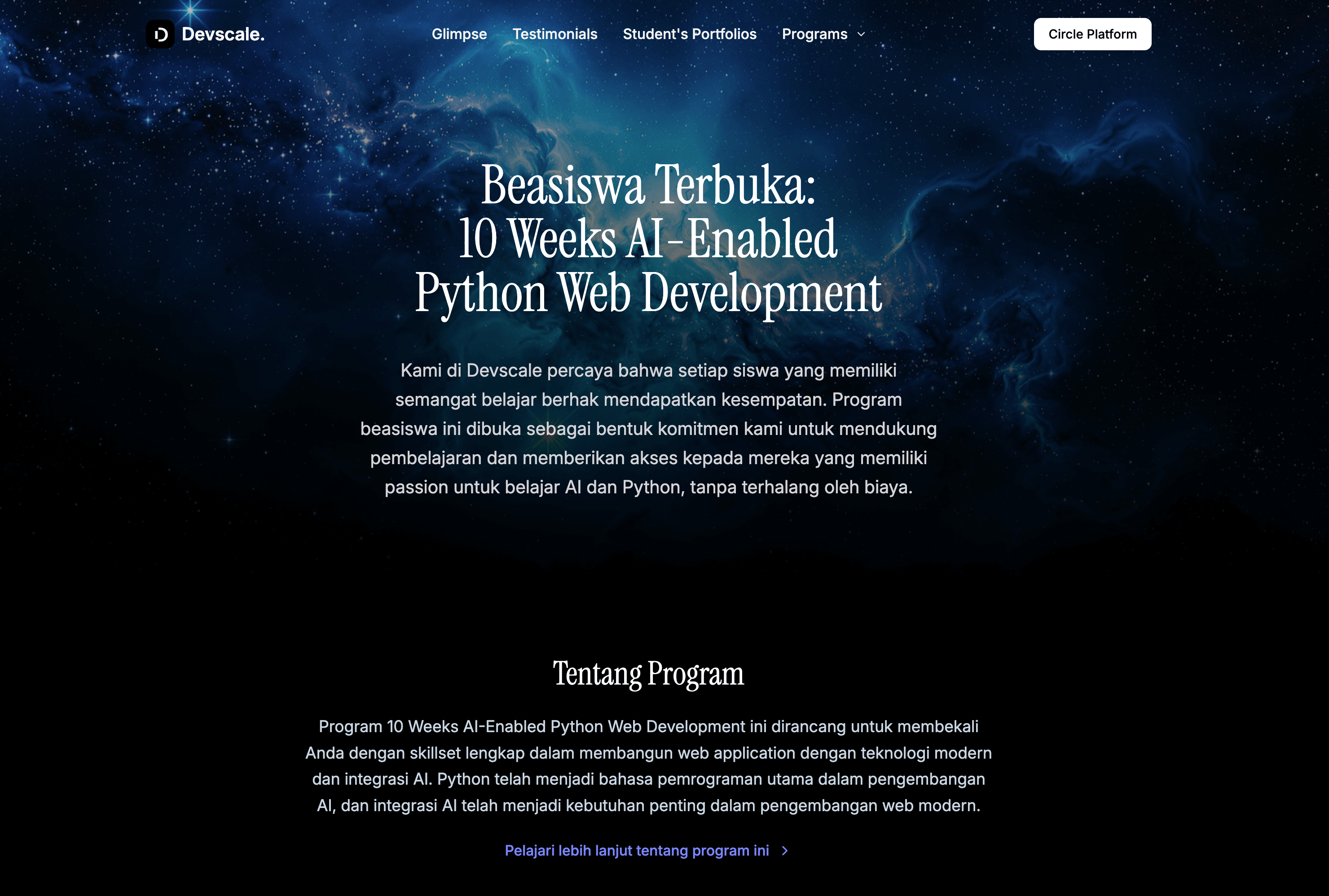Select Testimonials in the navigation bar
The image size is (1329, 896).
click(x=555, y=34)
